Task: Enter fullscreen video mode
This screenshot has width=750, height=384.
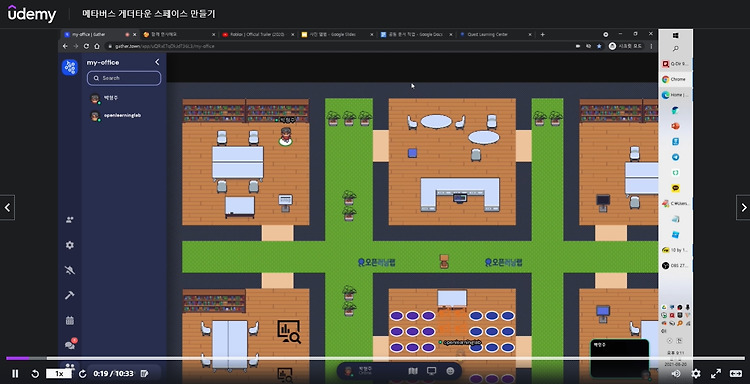Action: tap(716, 373)
